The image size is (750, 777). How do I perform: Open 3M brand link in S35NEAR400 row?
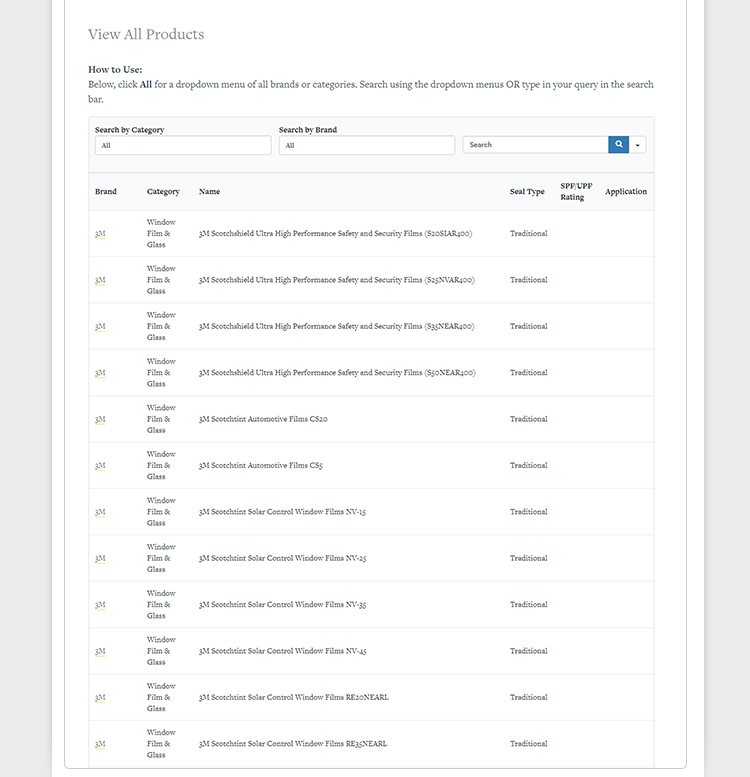[x=100, y=326]
